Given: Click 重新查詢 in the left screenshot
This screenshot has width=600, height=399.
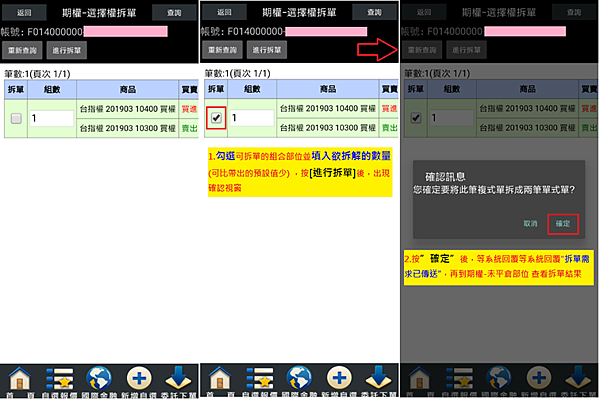Looking at the screenshot, I should 22,50.
